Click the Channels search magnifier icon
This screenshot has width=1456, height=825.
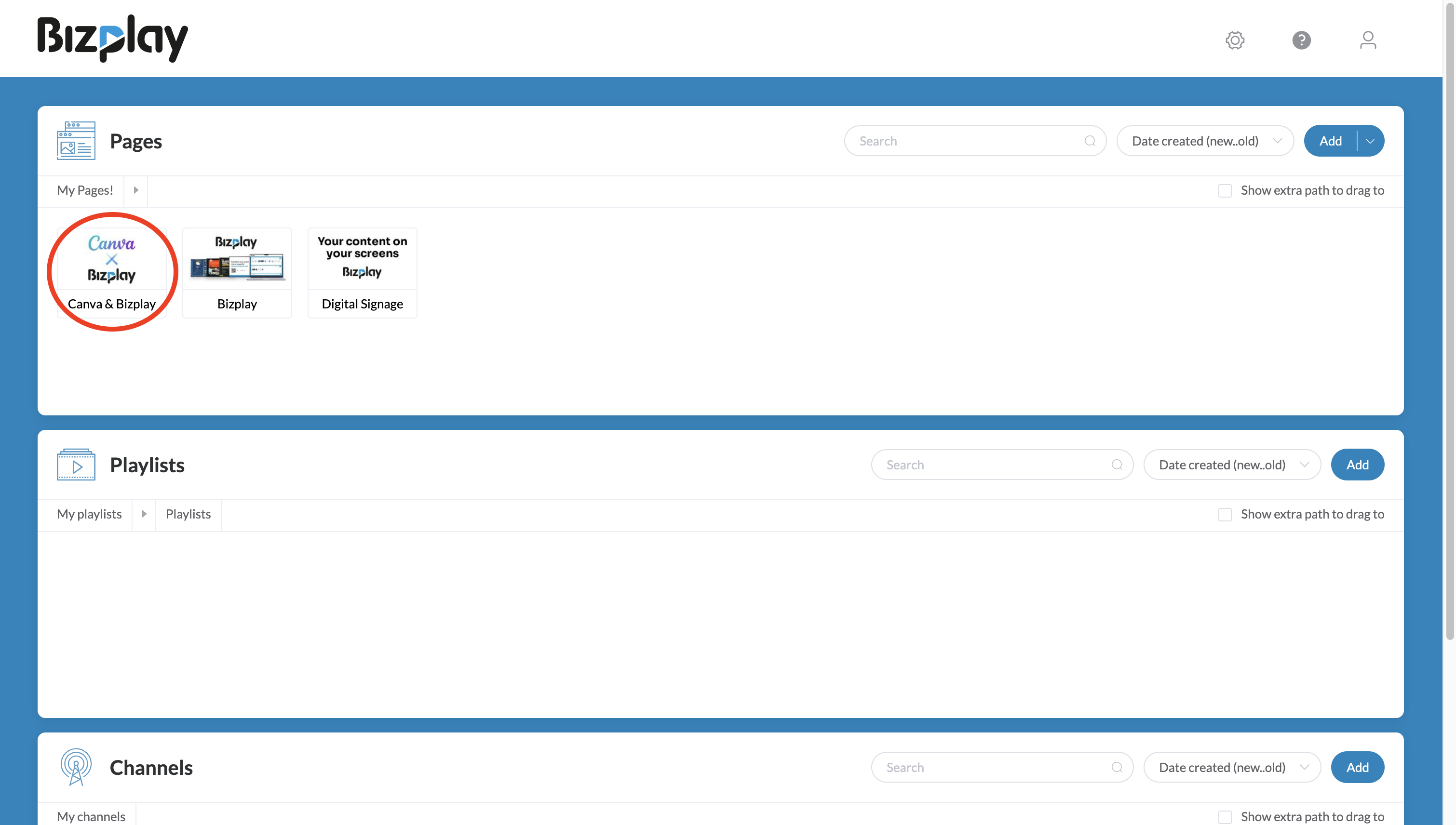click(x=1117, y=767)
